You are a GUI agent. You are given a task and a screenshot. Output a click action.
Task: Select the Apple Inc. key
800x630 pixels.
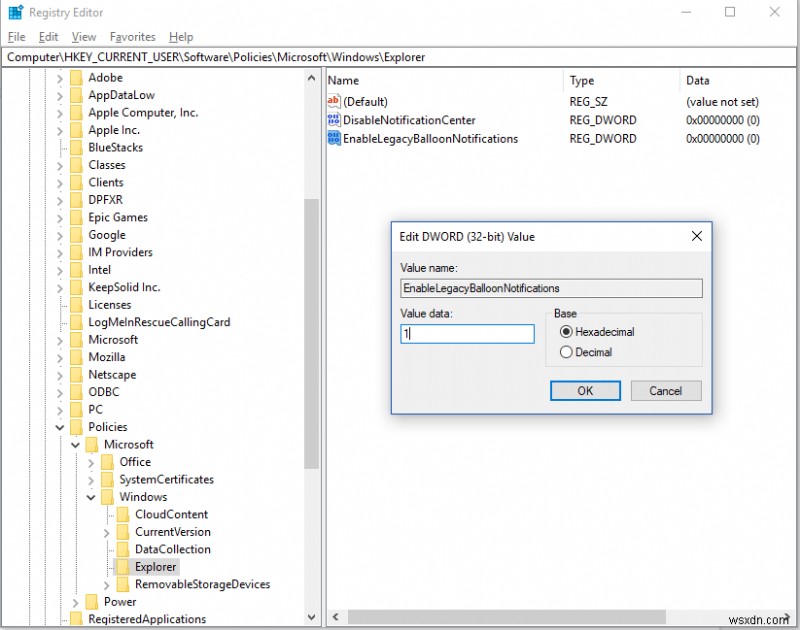coord(114,130)
